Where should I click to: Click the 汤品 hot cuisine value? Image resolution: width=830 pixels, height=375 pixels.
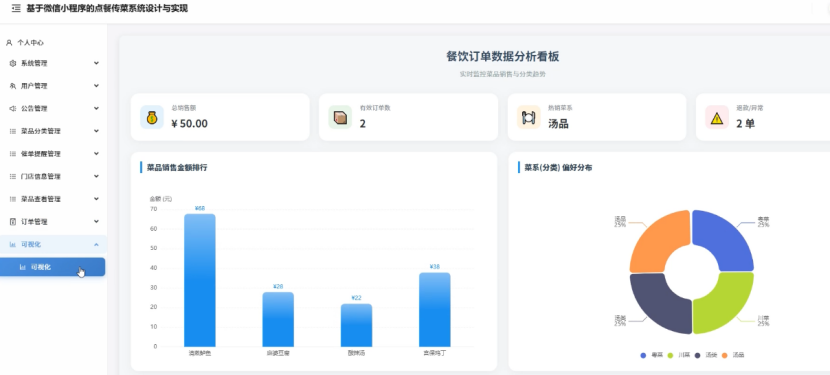pyautogui.click(x=558, y=124)
